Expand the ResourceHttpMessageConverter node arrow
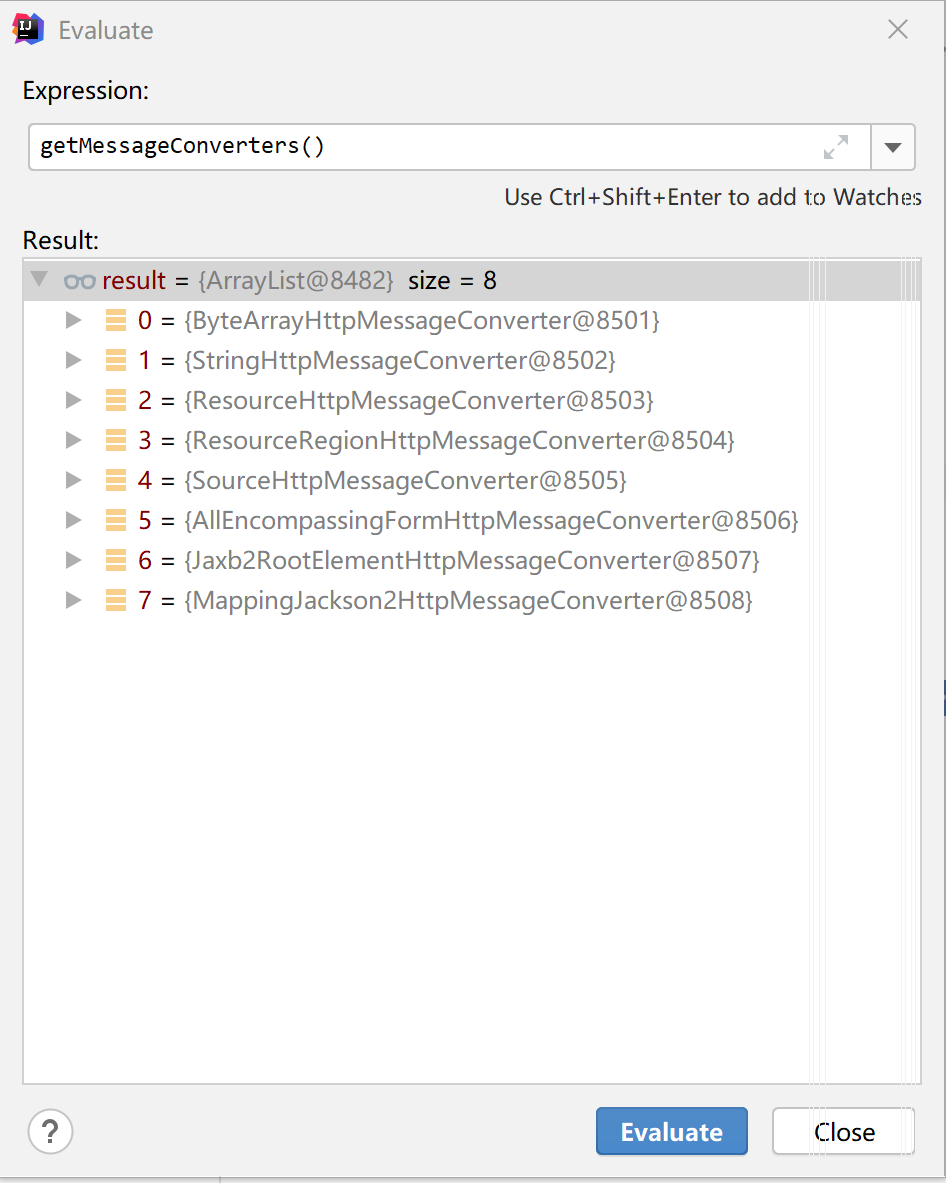Screen dimensions: 946x1183 [x=73, y=401]
